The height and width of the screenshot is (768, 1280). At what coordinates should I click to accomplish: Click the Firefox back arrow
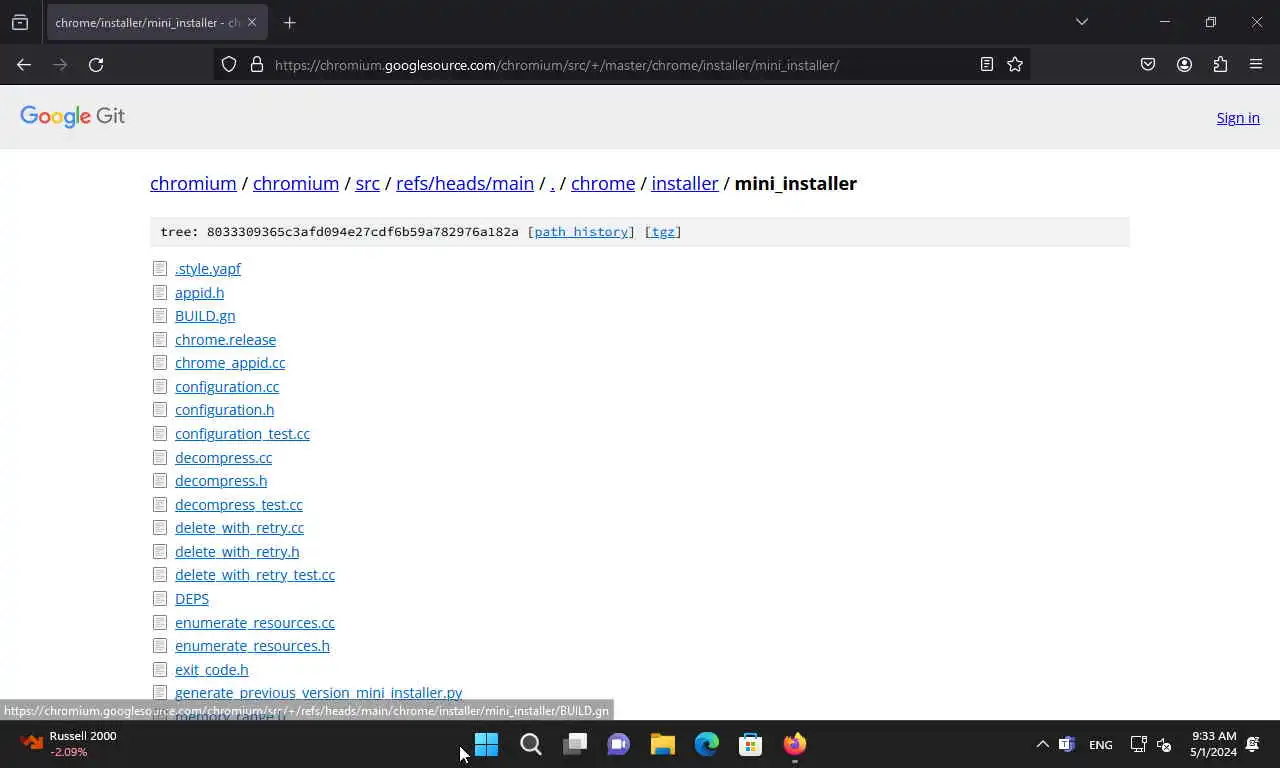pos(24,65)
